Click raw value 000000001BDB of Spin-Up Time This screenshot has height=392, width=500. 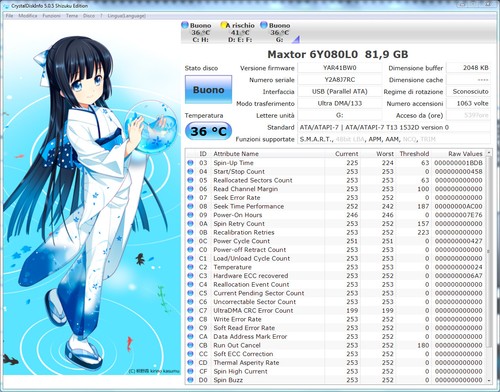pyautogui.click(x=458, y=163)
